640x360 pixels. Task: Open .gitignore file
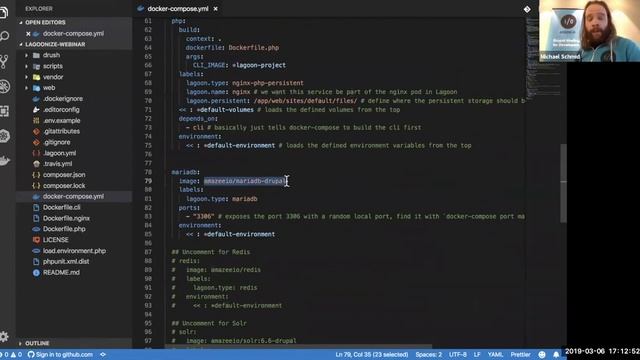point(56,142)
